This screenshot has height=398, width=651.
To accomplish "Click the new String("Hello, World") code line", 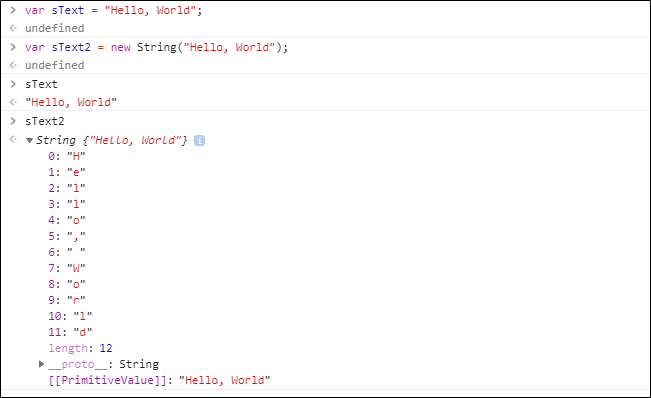I will click(x=156, y=47).
